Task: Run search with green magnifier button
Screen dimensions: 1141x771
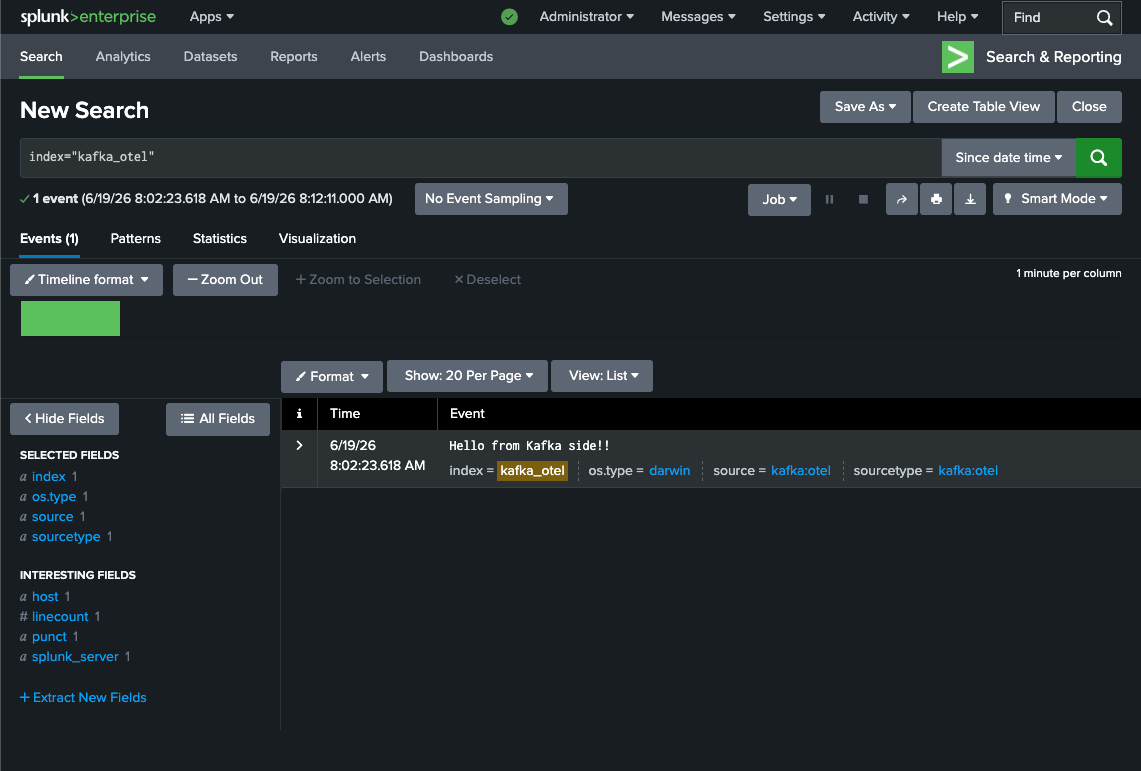Action: [1098, 158]
